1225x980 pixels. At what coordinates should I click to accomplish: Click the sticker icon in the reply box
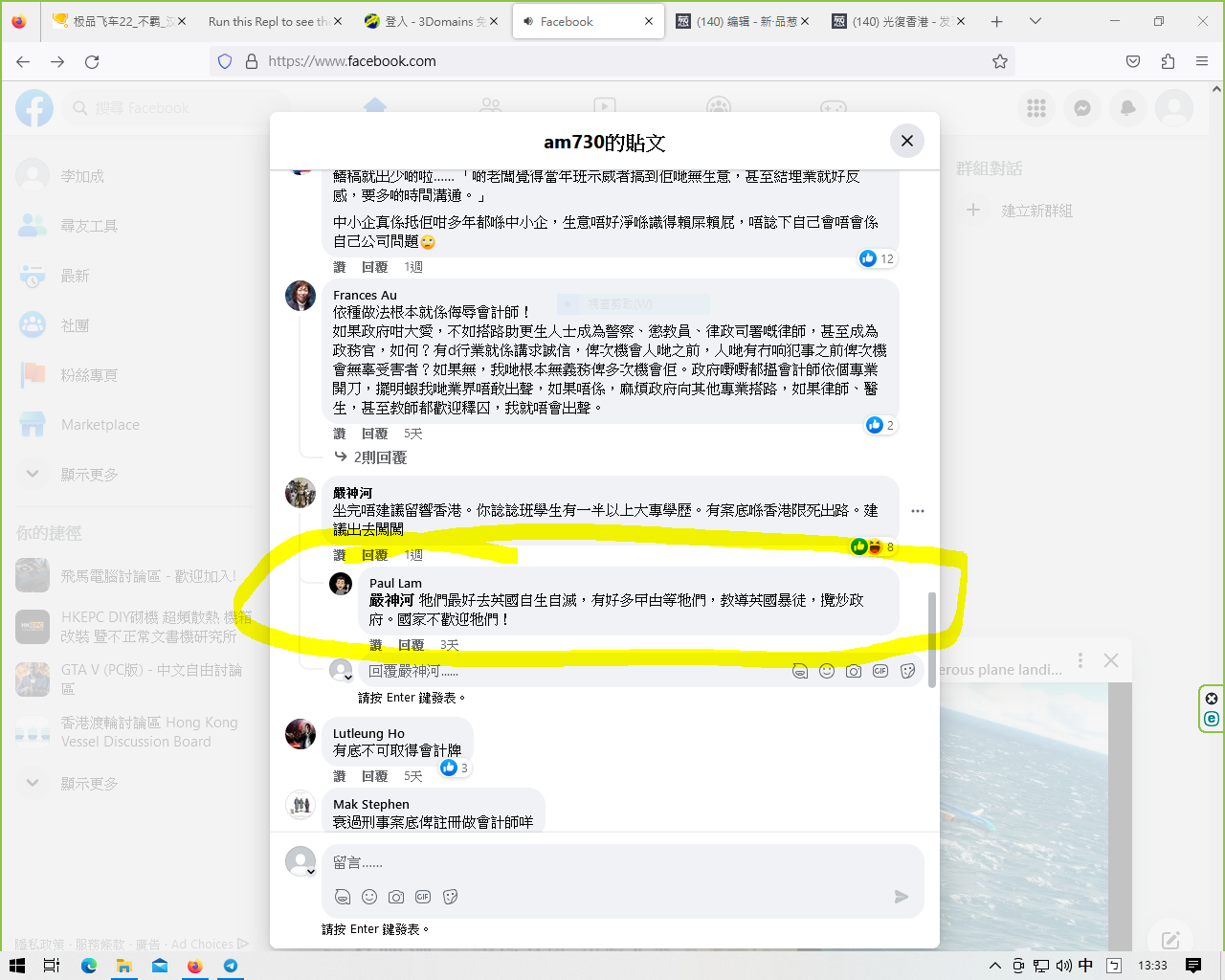[x=908, y=671]
